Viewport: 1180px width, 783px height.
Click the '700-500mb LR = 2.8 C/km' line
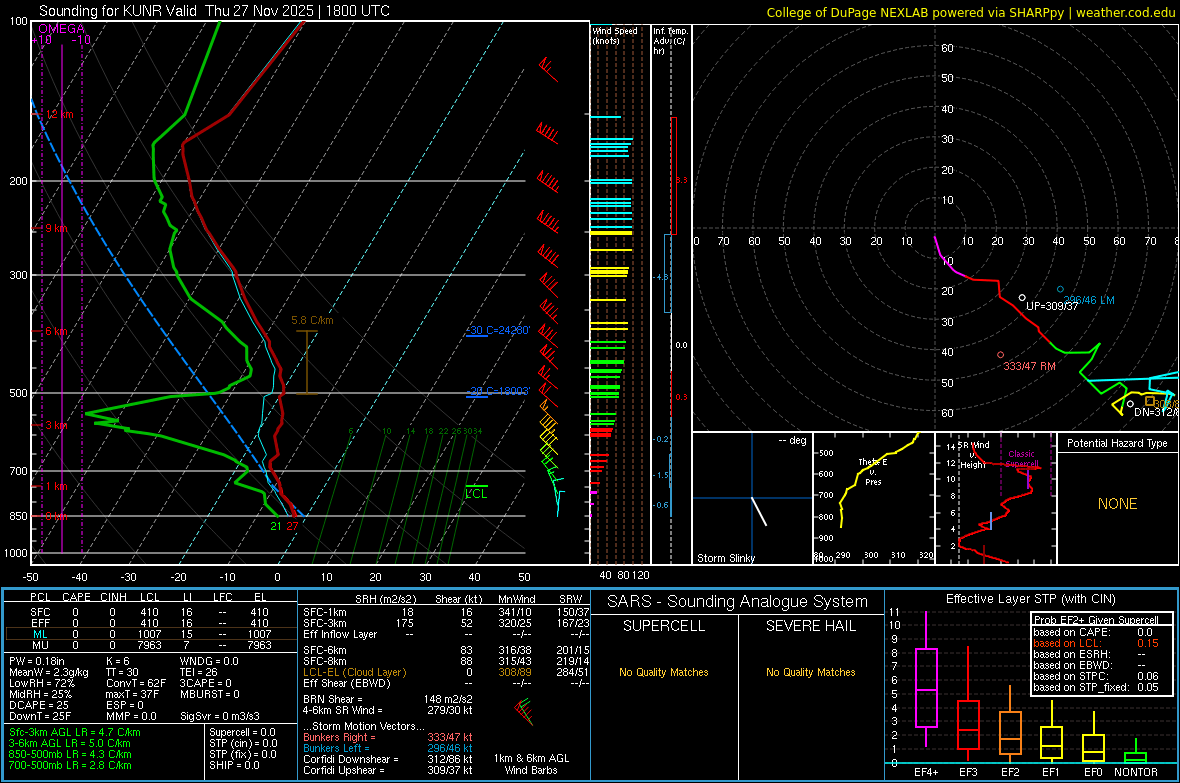(x=70, y=765)
